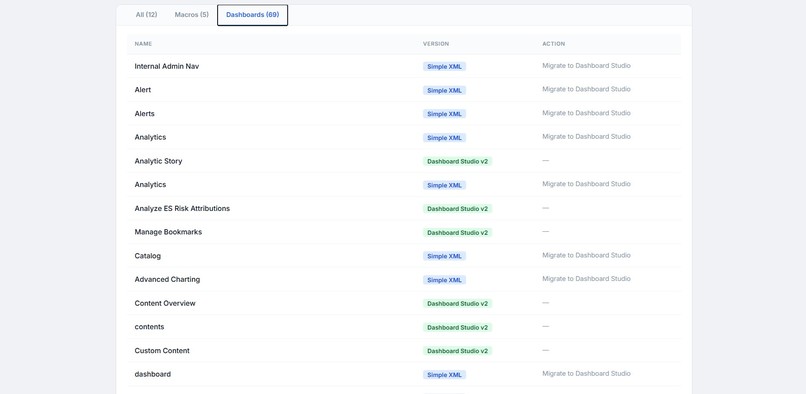Click Dashboard Studio v2 badge for Custom Content
Image resolution: width=806 pixels, height=394 pixels.
[x=457, y=351]
